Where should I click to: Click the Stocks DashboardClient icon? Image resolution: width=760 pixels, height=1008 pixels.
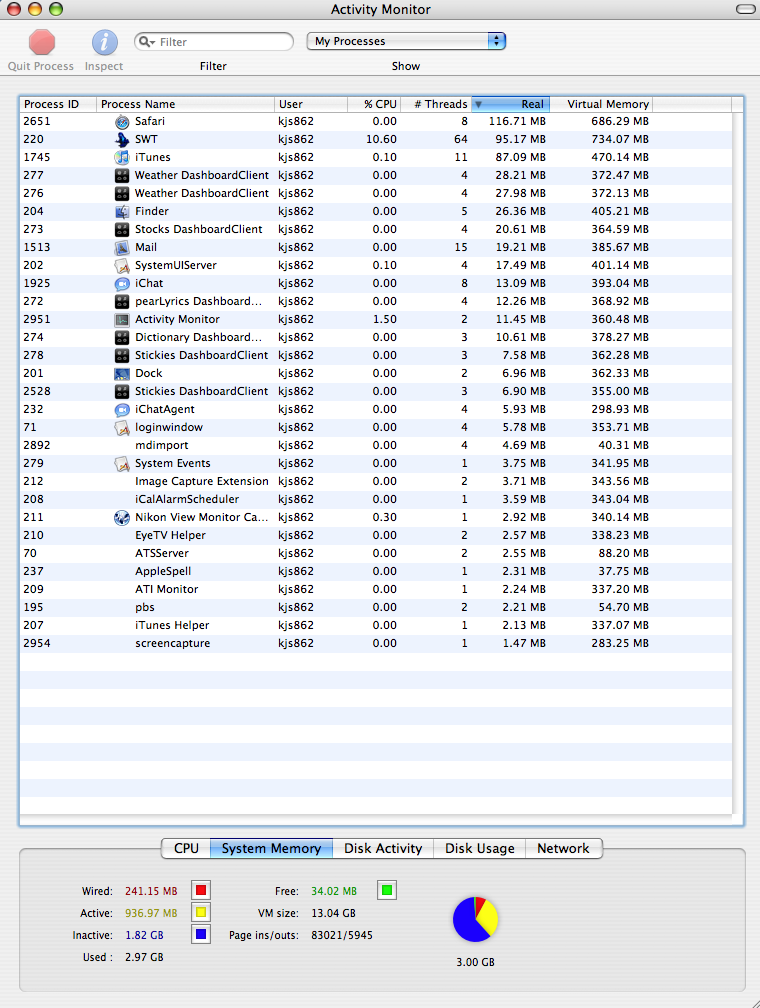(122, 230)
